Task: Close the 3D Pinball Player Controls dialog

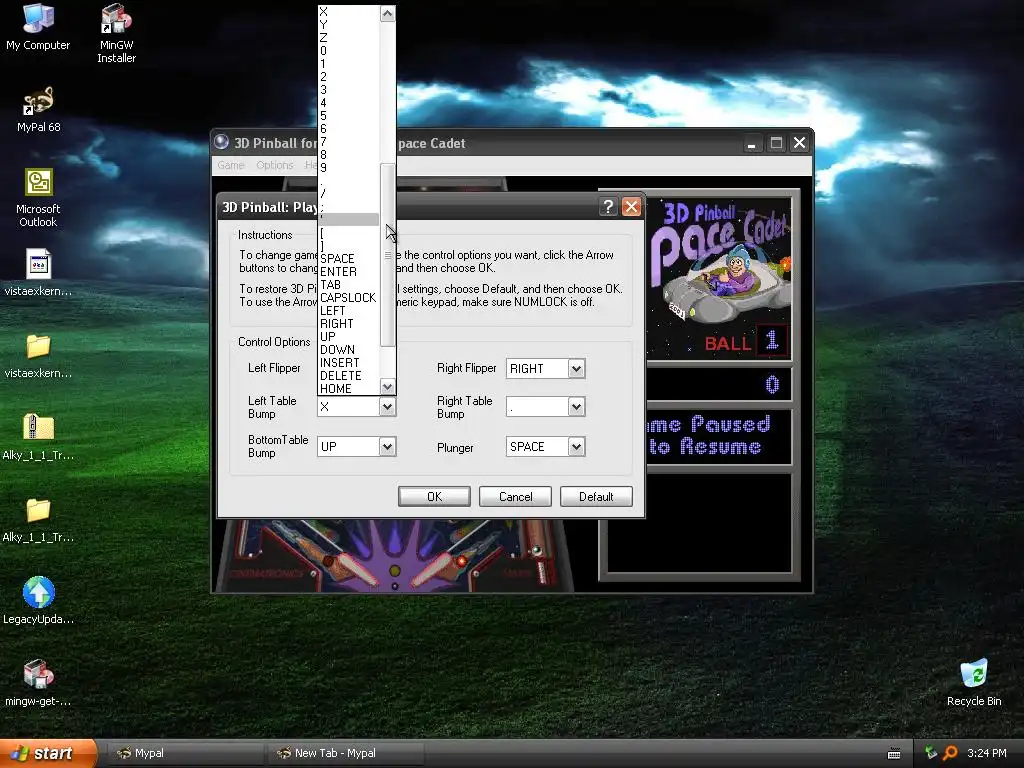Action: [x=631, y=207]
